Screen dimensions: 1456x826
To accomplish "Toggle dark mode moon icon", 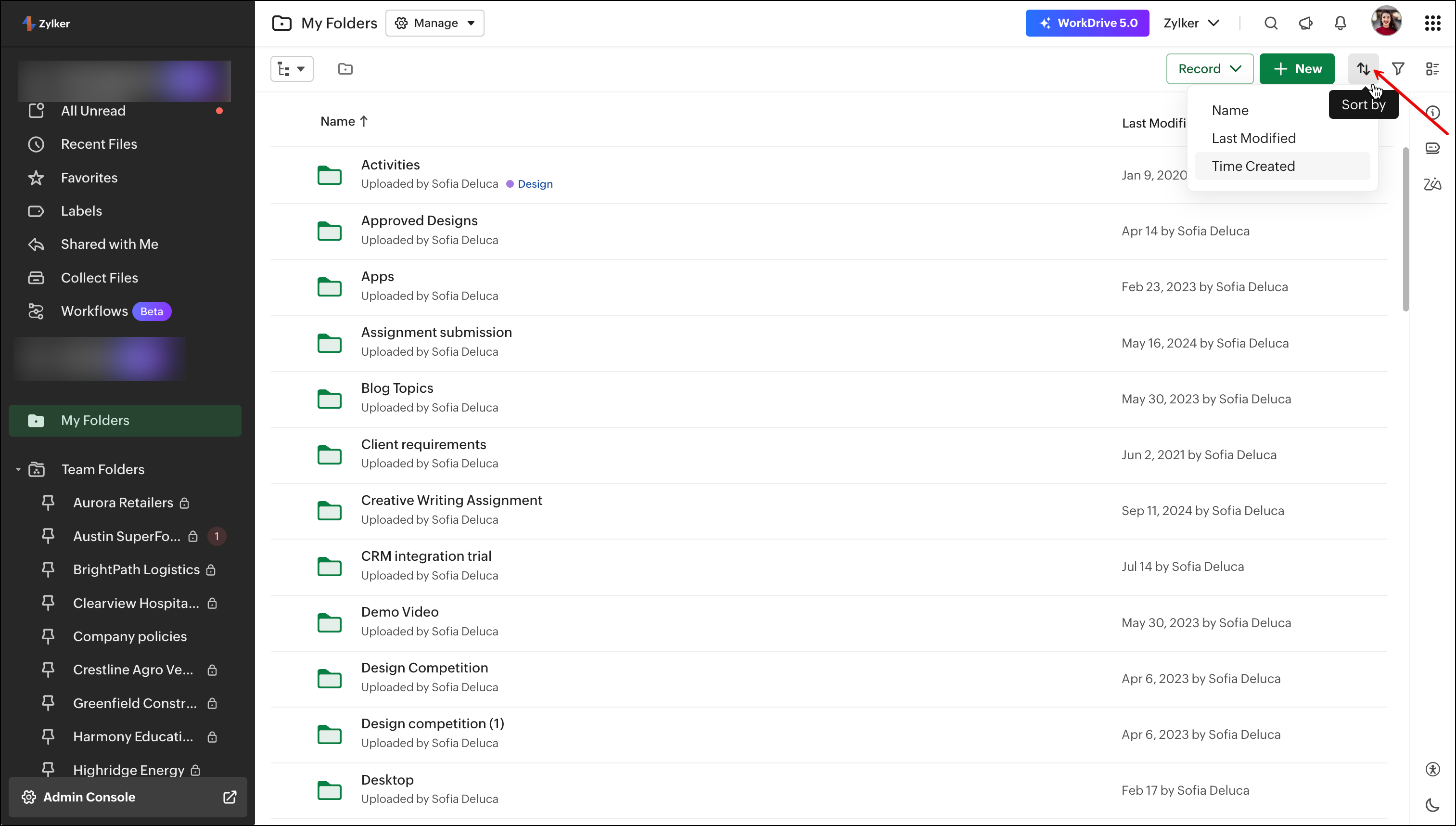I will pyautogui.click(x=1432, y=804).
